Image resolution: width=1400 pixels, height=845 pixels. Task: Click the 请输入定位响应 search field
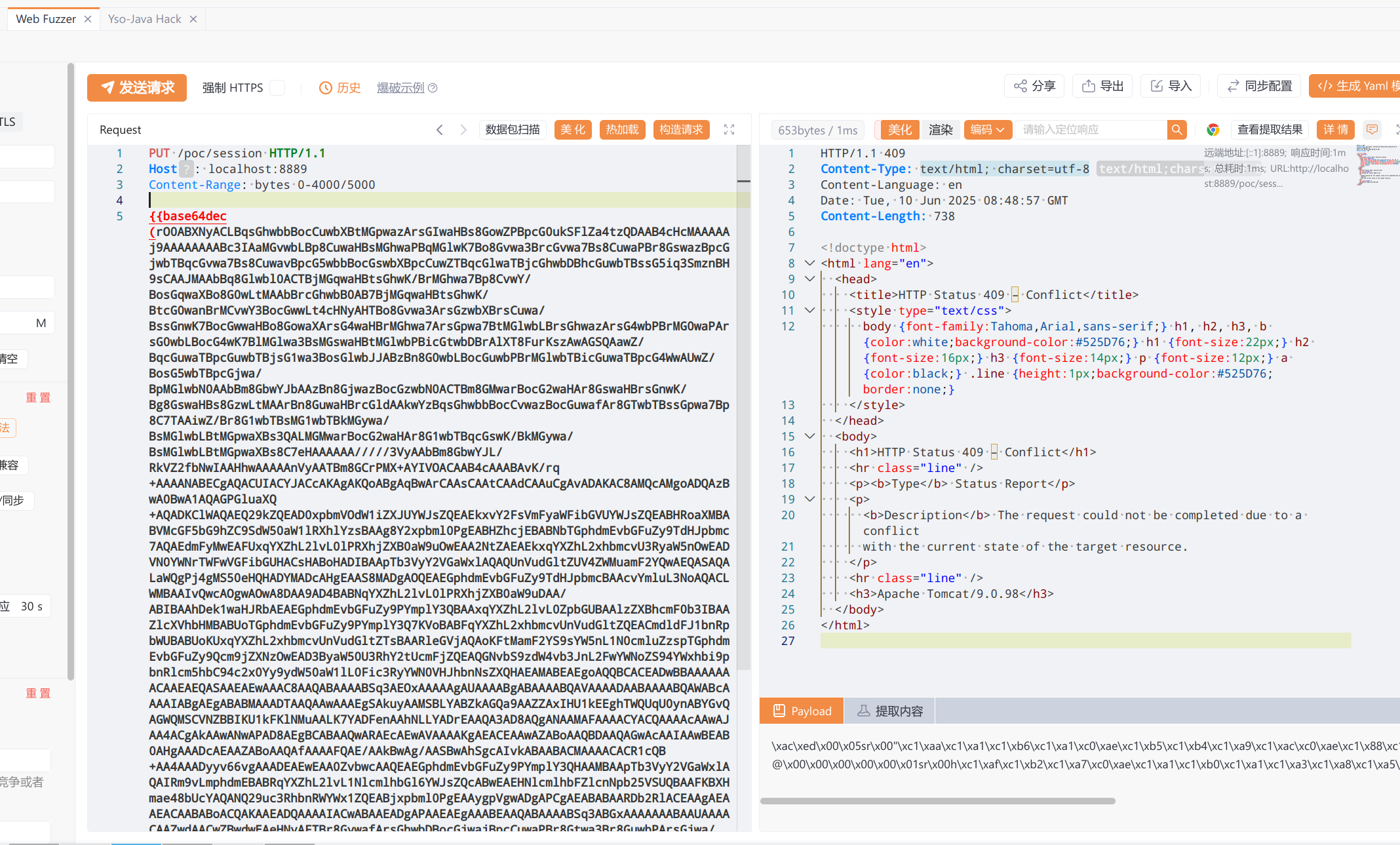click(1091, 130)
